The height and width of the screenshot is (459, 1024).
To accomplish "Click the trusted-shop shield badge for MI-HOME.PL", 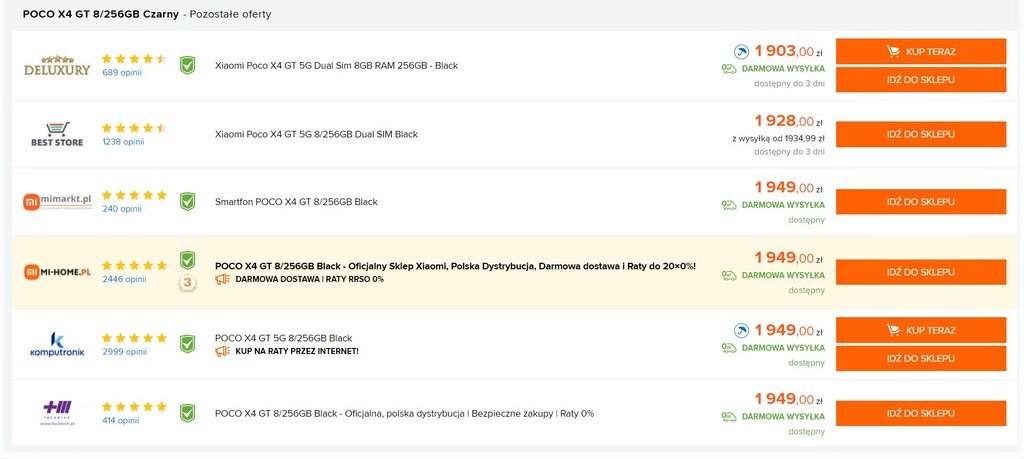I will [187, 261].
